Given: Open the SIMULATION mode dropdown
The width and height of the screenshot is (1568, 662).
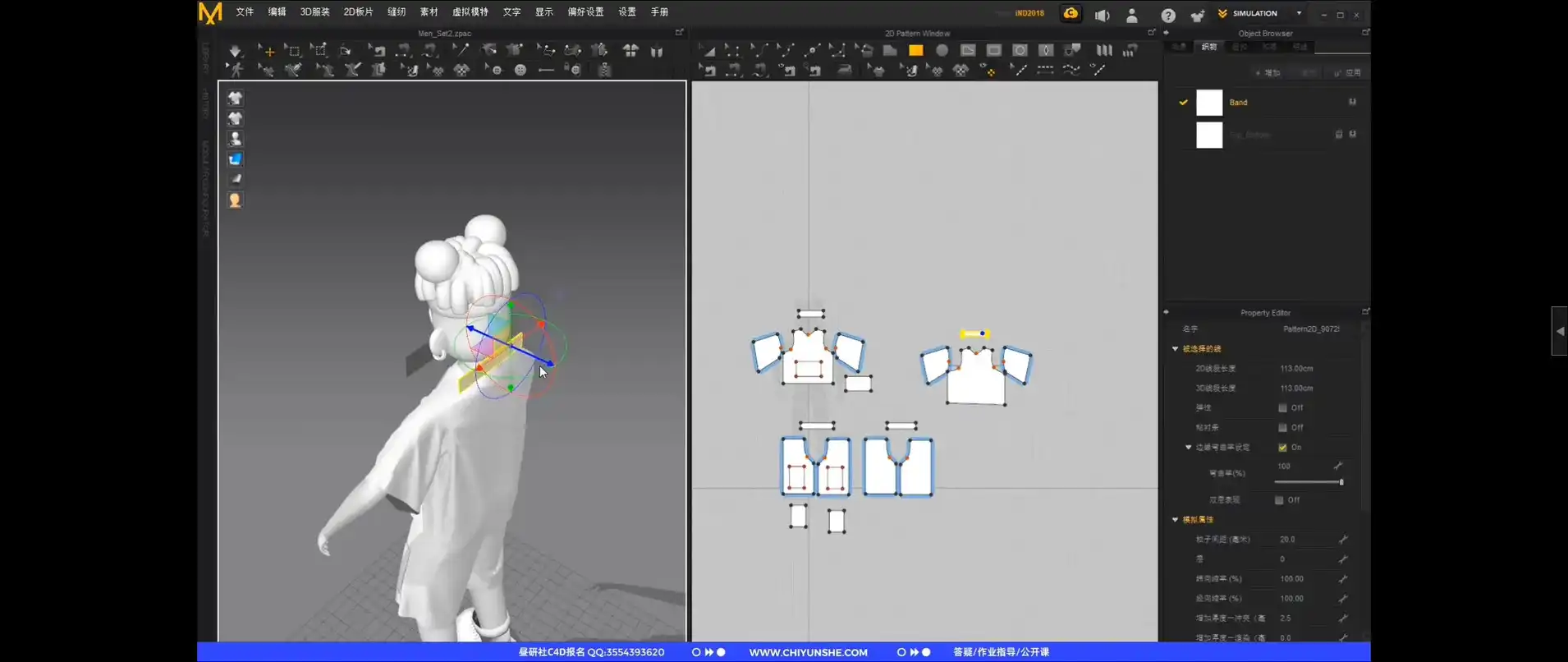Looking at the screenshot, I should click(1299, 14).
